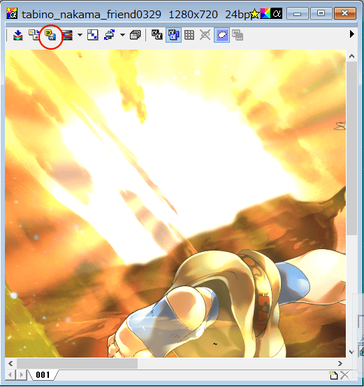Click the red striped bars toolbar icon
Screen dimensions: 364x387
68,35
